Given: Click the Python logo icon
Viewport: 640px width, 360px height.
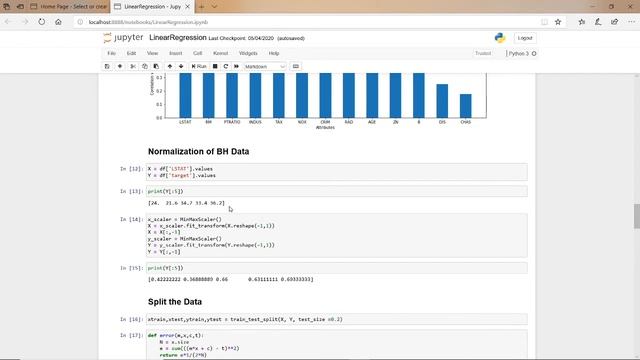Looking at the screenshot, I should [x=500, y=38].
